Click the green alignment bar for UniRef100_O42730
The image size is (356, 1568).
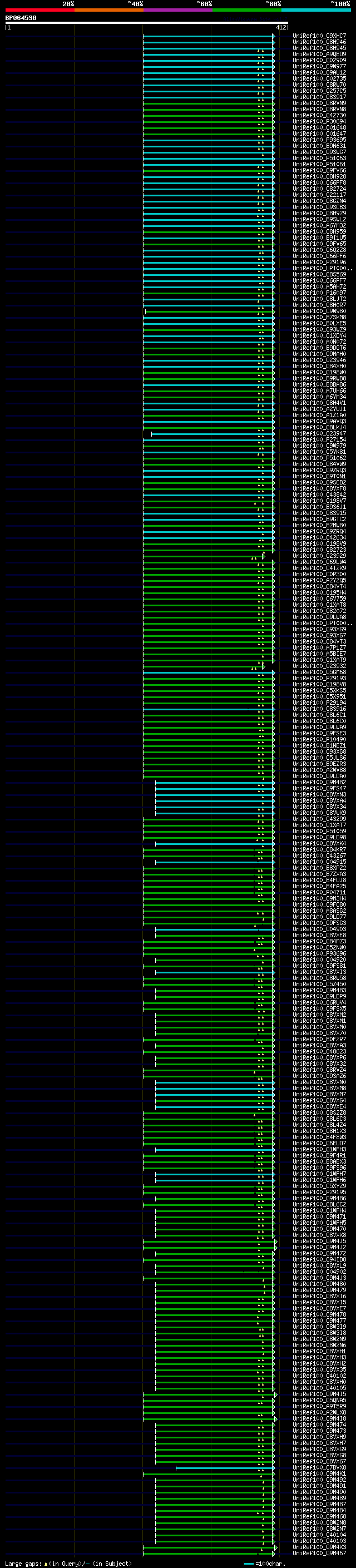(x=209, y=115)
